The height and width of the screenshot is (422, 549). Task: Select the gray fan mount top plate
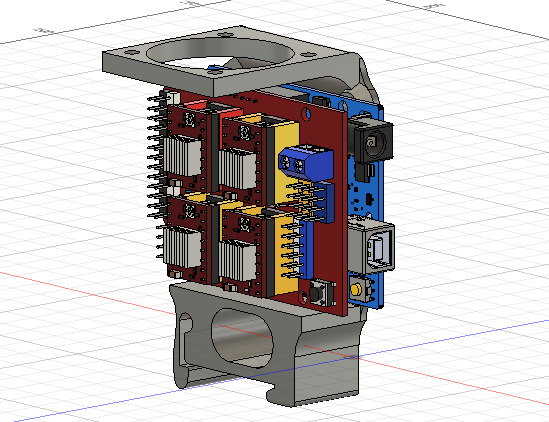[231, 60]
